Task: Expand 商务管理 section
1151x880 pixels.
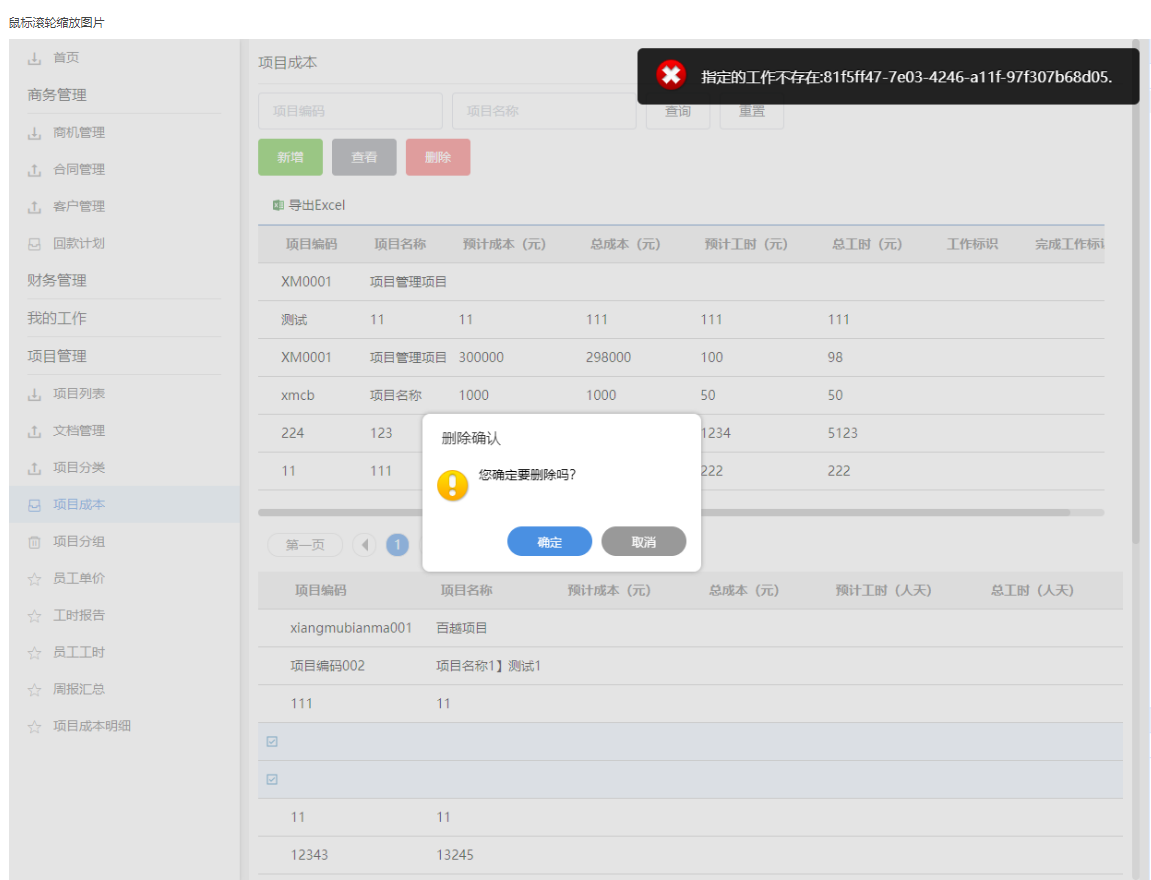Action: click(x=57, y=95)
